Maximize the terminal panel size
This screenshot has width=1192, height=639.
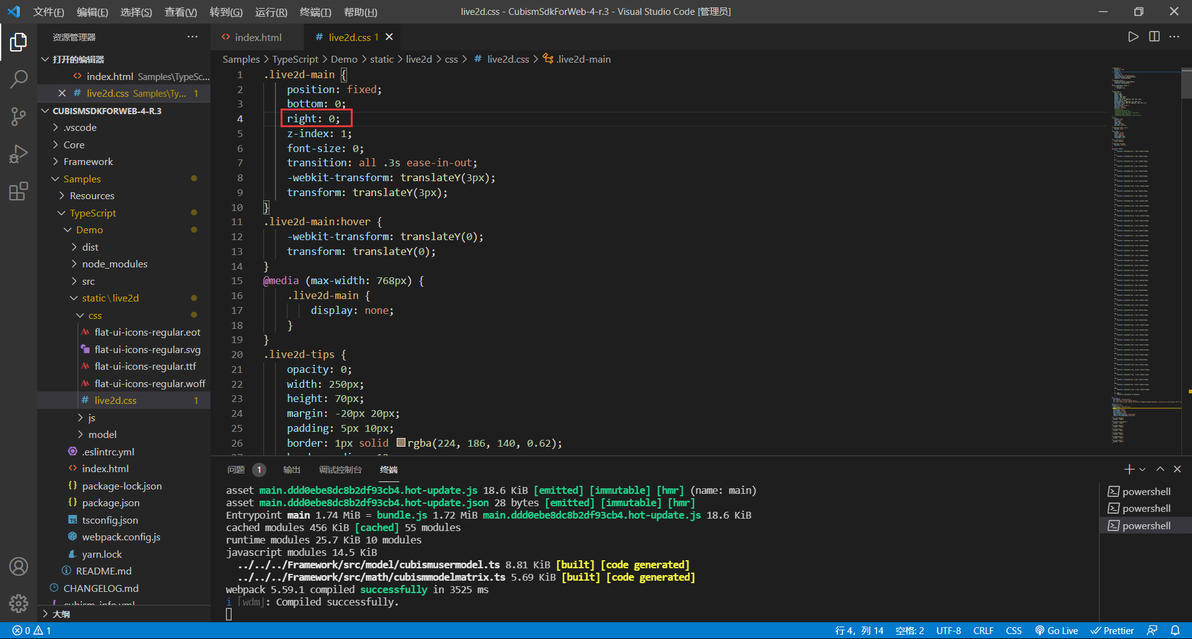pyautogui.click(x=1160, y=470)
